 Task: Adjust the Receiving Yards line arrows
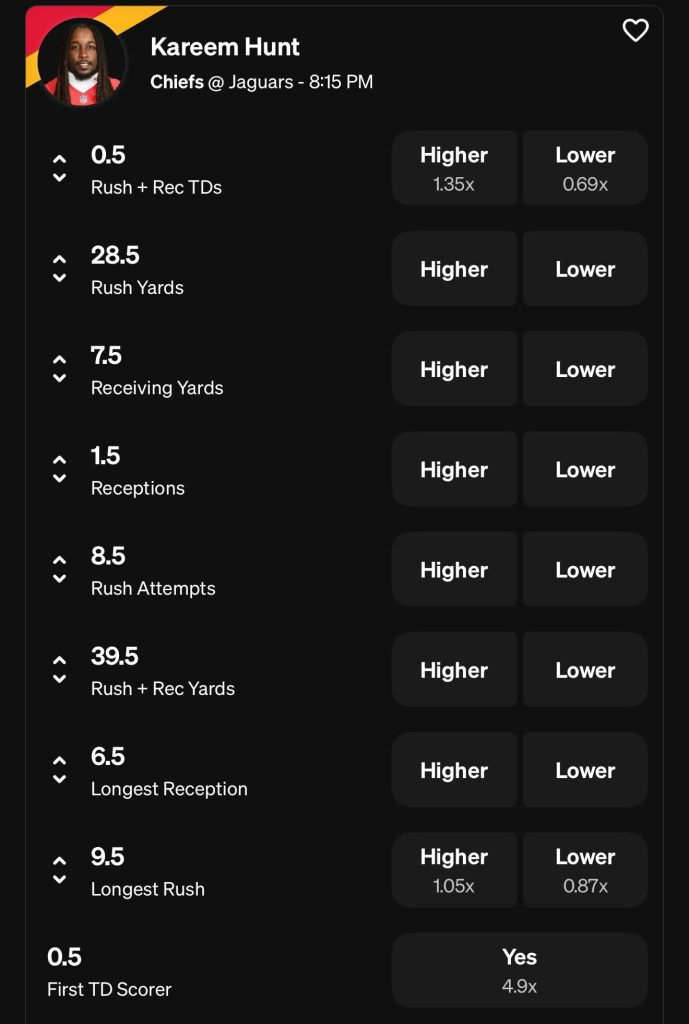click(x=60, y=368)
